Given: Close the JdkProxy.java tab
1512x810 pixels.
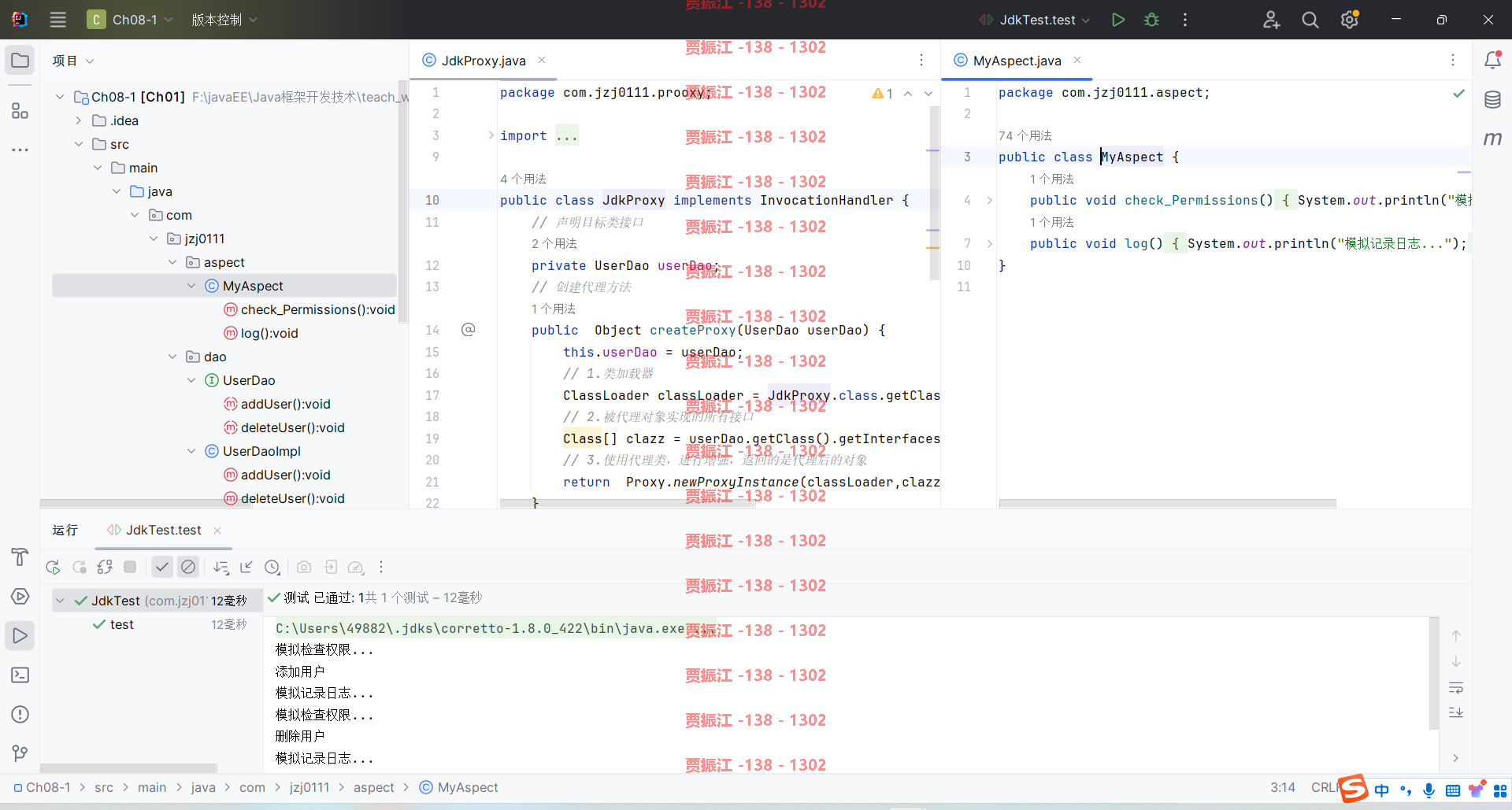Looking at the screenshot, I should (542, 60).
